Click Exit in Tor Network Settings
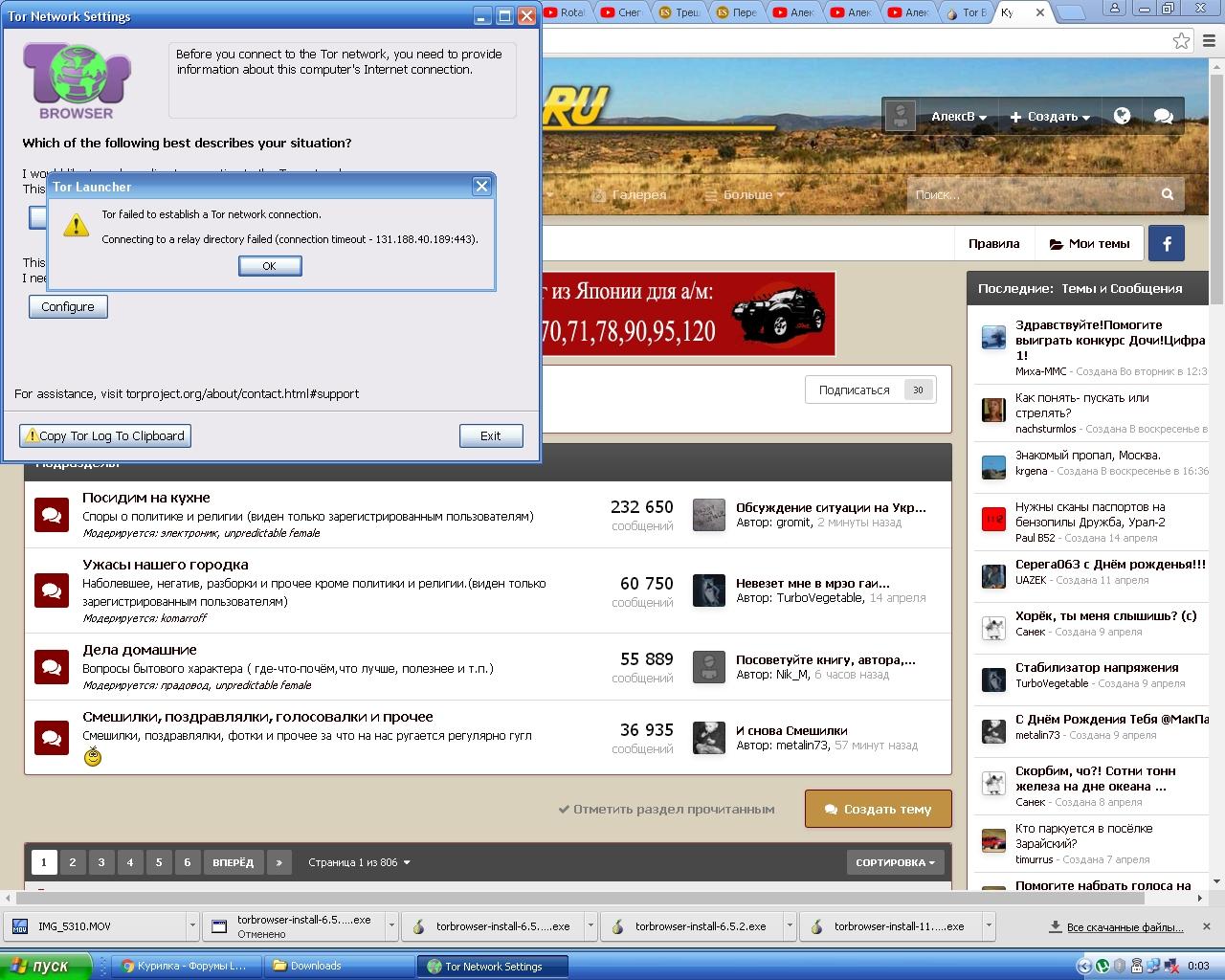 (491, 435)
